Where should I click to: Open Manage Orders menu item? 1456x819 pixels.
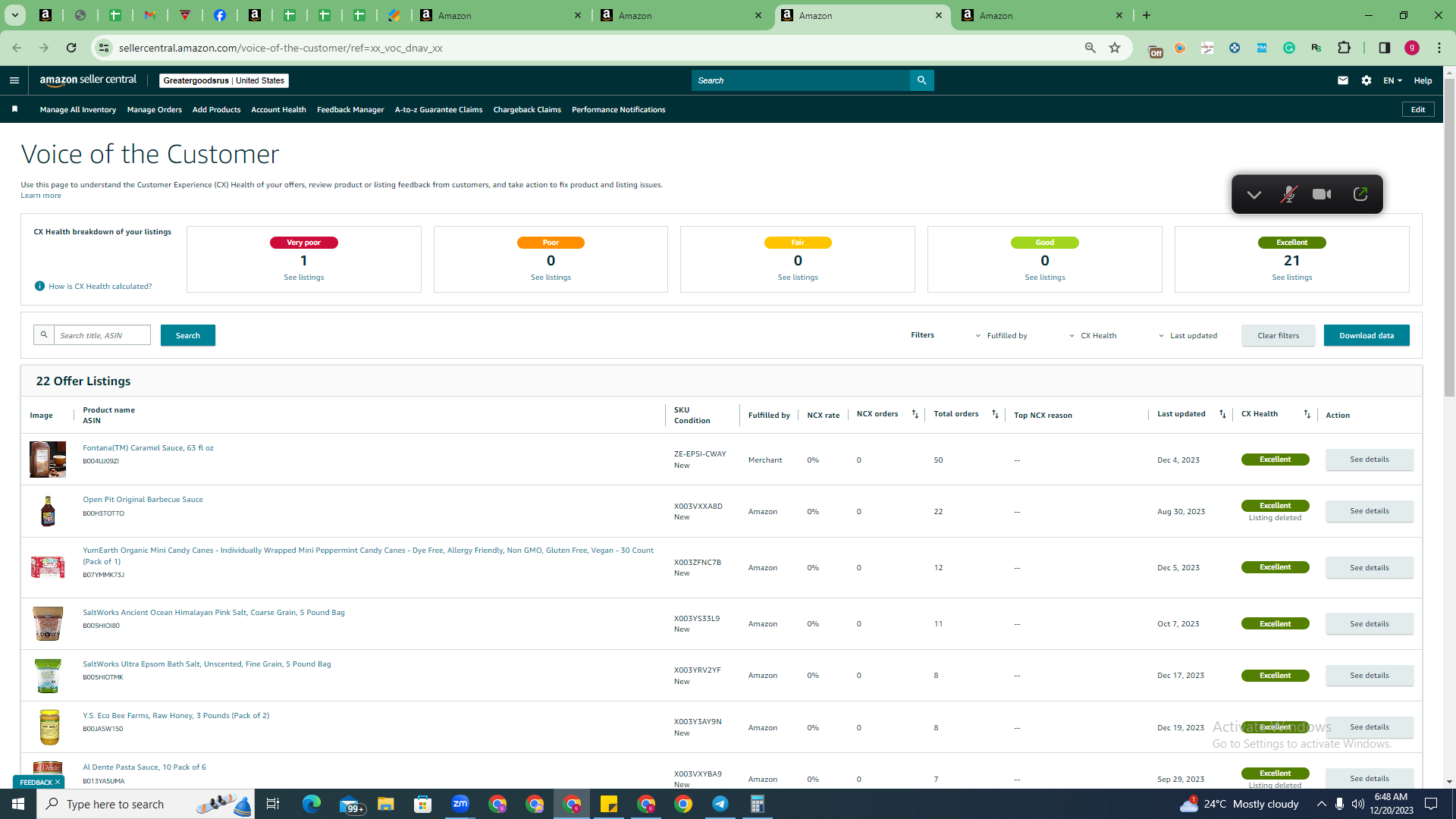point(155,109)
